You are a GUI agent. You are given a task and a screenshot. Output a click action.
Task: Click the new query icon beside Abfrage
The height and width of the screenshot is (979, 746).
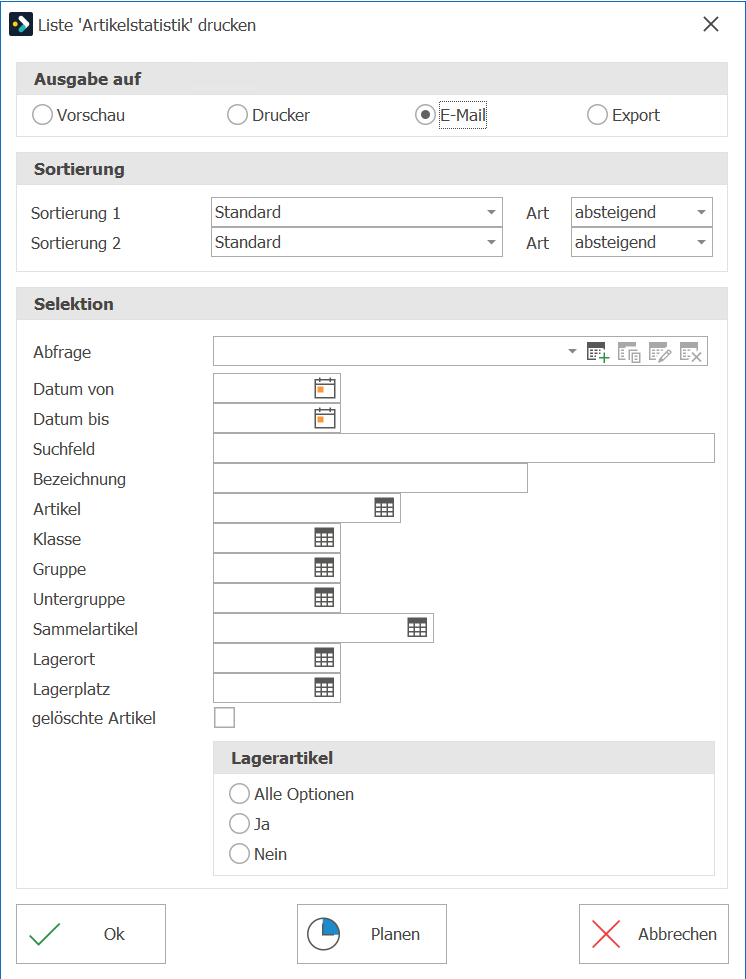click(597, 352)
